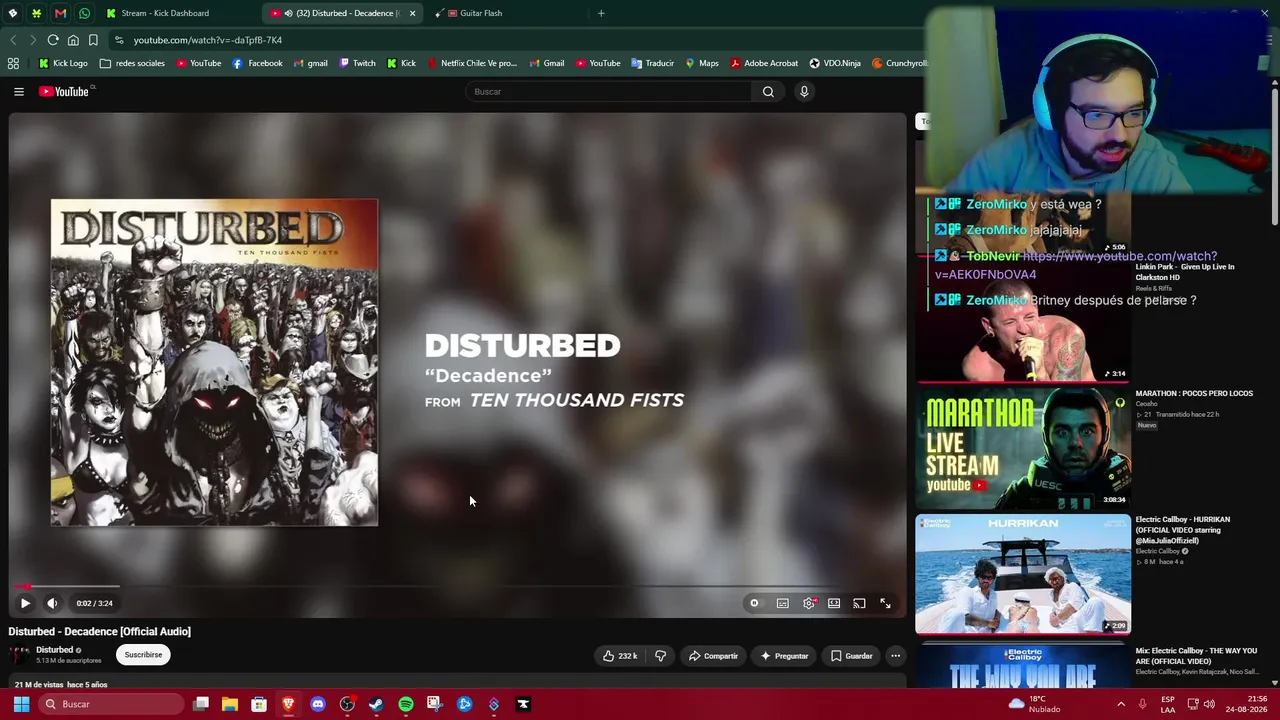Screen dimensions: 1280x720
Task: Start YouTube voice search with the microphone
Action: coord(803,92)
